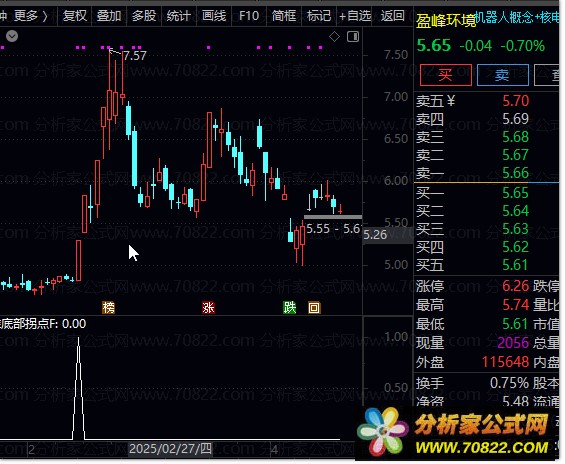Viewport: 565px width, 464px height.
Task: Click 买三 price 5.63
Action: pyautogui.click(x=515, y=229)
